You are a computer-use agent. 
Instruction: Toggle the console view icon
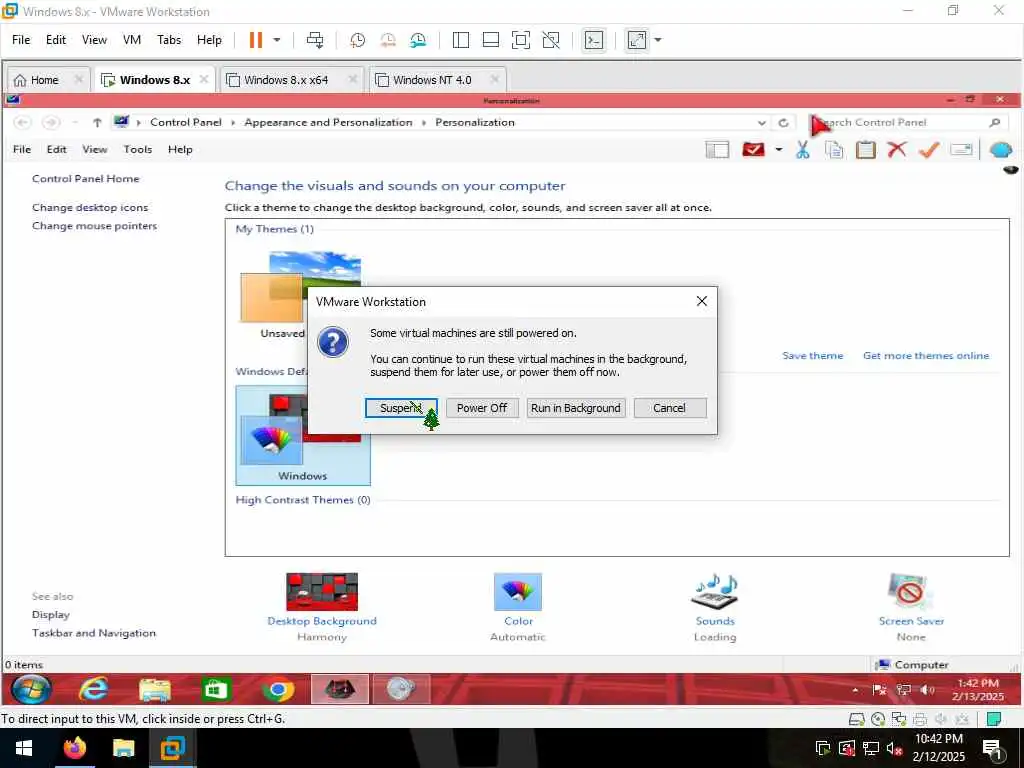(x=594, y=40)
